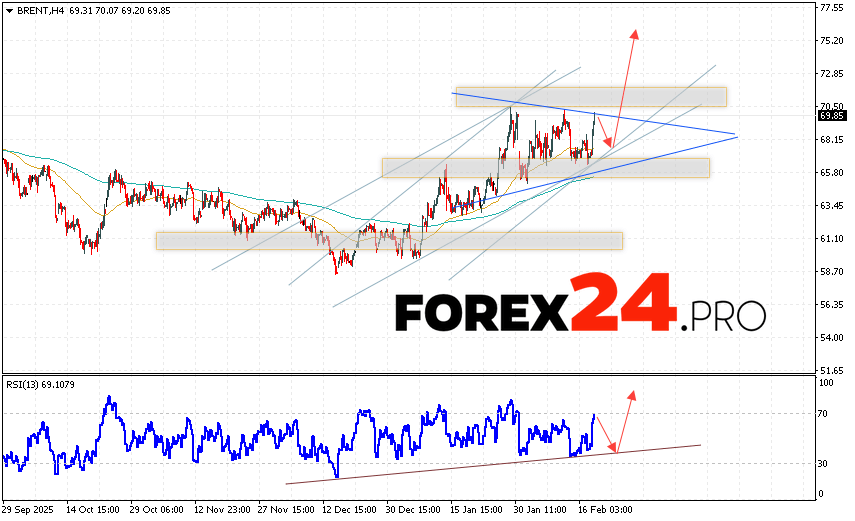855x521 pixels.
Task: Click the 77.55 price axis label
Action: click(x=832, y=8)
